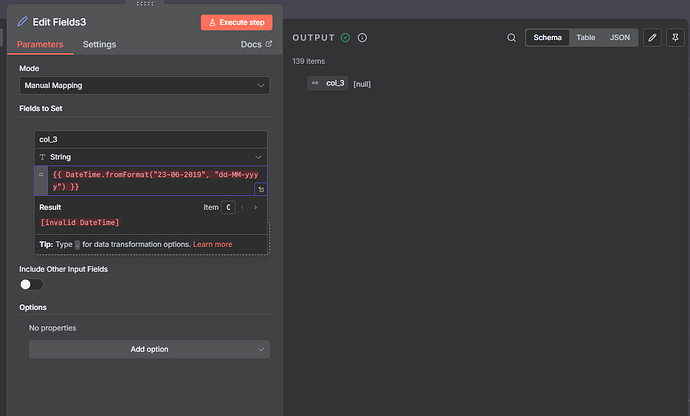This screenshot has height=416, width=690.
Task: Go to next result item arrow
Action: (255, 207)
